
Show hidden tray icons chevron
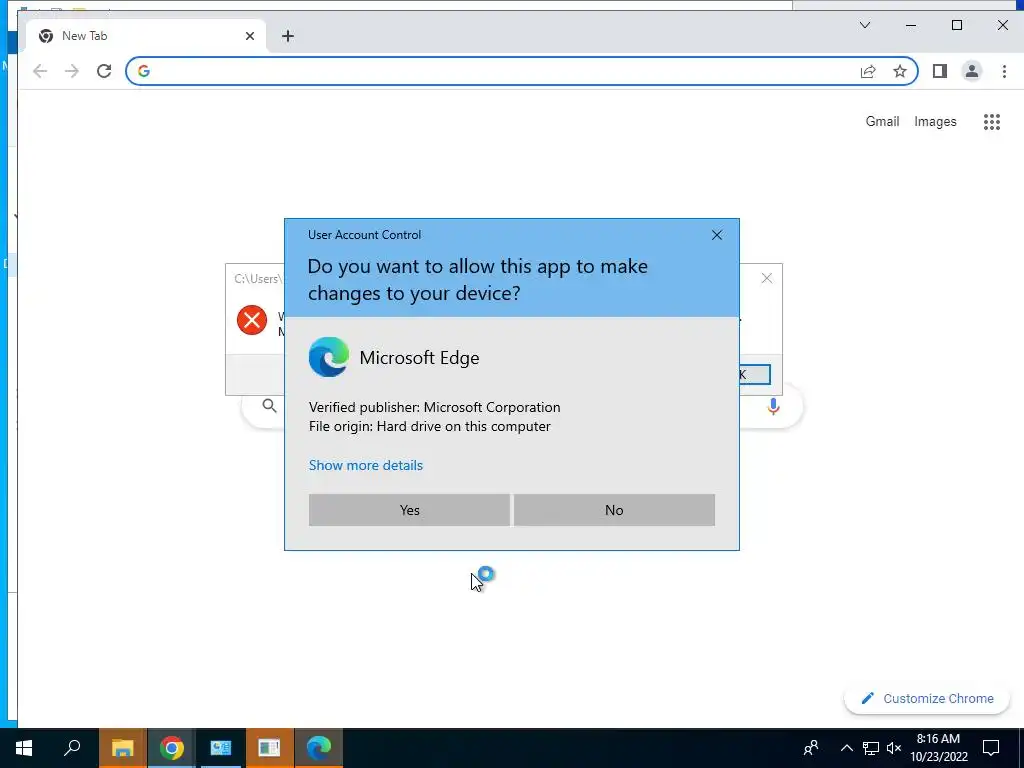point(846,748)
